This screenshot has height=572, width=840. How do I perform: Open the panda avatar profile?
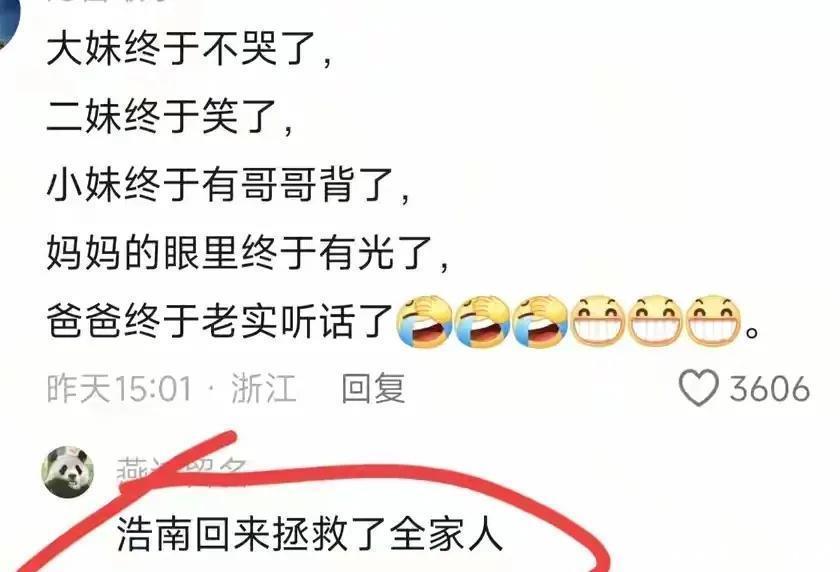[x=68, y=472]
